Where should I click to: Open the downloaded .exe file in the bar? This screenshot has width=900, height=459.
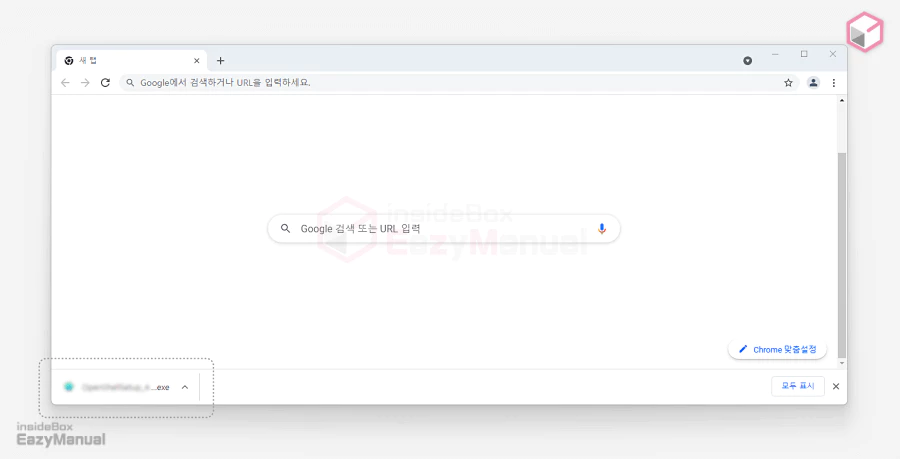pyautogui.click(x=126, y=387)
